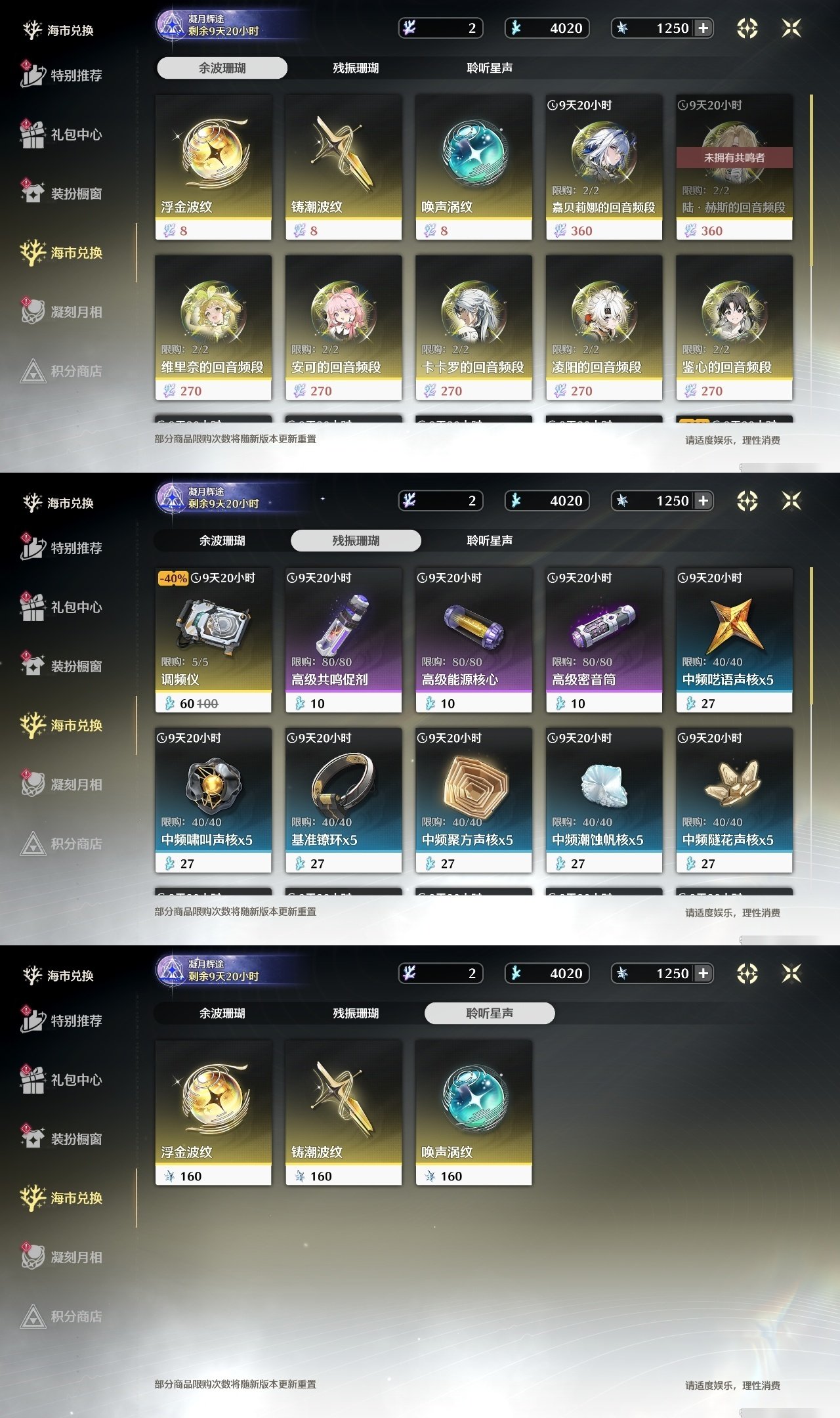
Task: Select 安可的回音频段 character card
Action: pyautogui.click(x=343, y=328)
